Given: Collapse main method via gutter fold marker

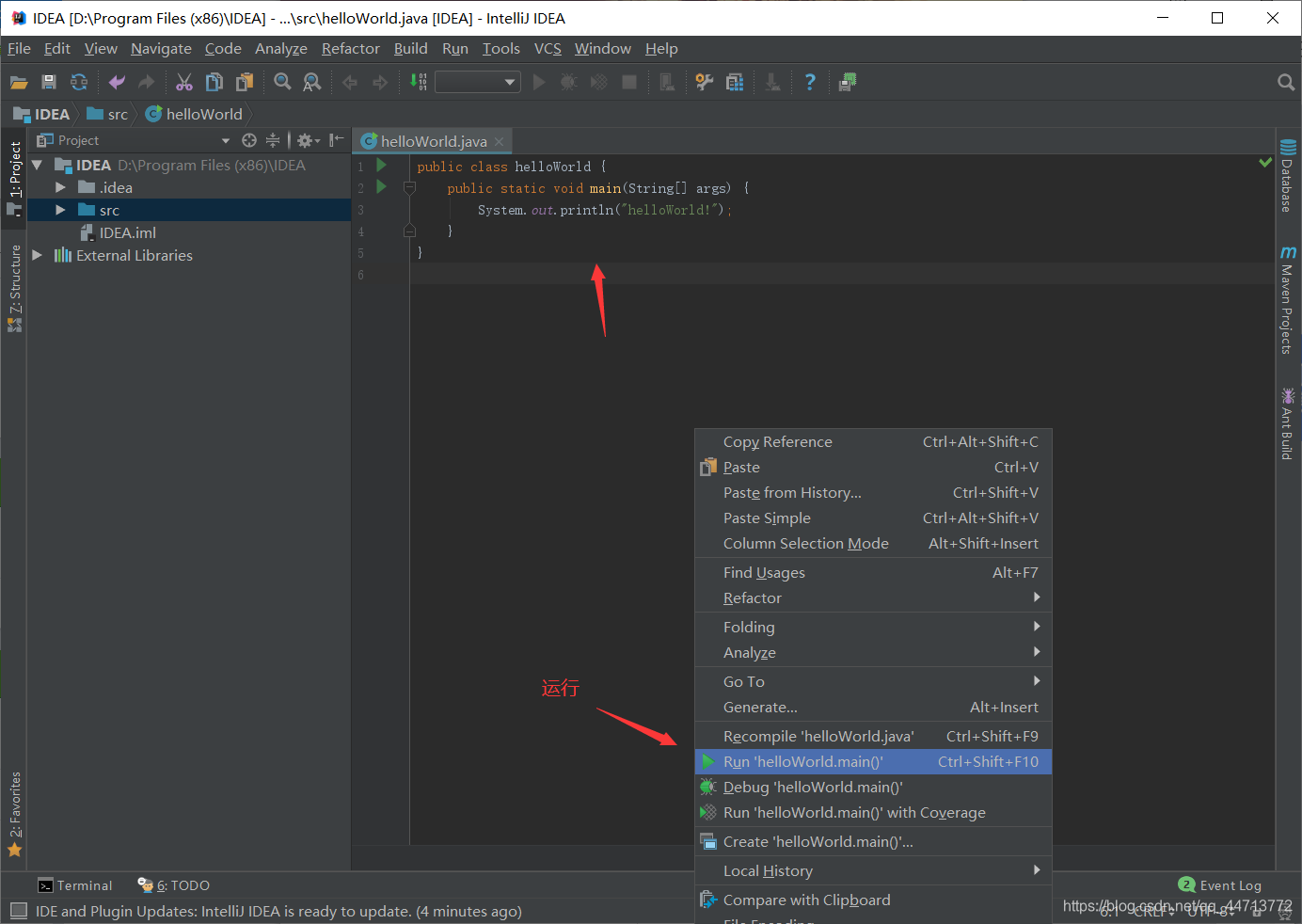Looking at the screenshot, I should tap(409, 187).
